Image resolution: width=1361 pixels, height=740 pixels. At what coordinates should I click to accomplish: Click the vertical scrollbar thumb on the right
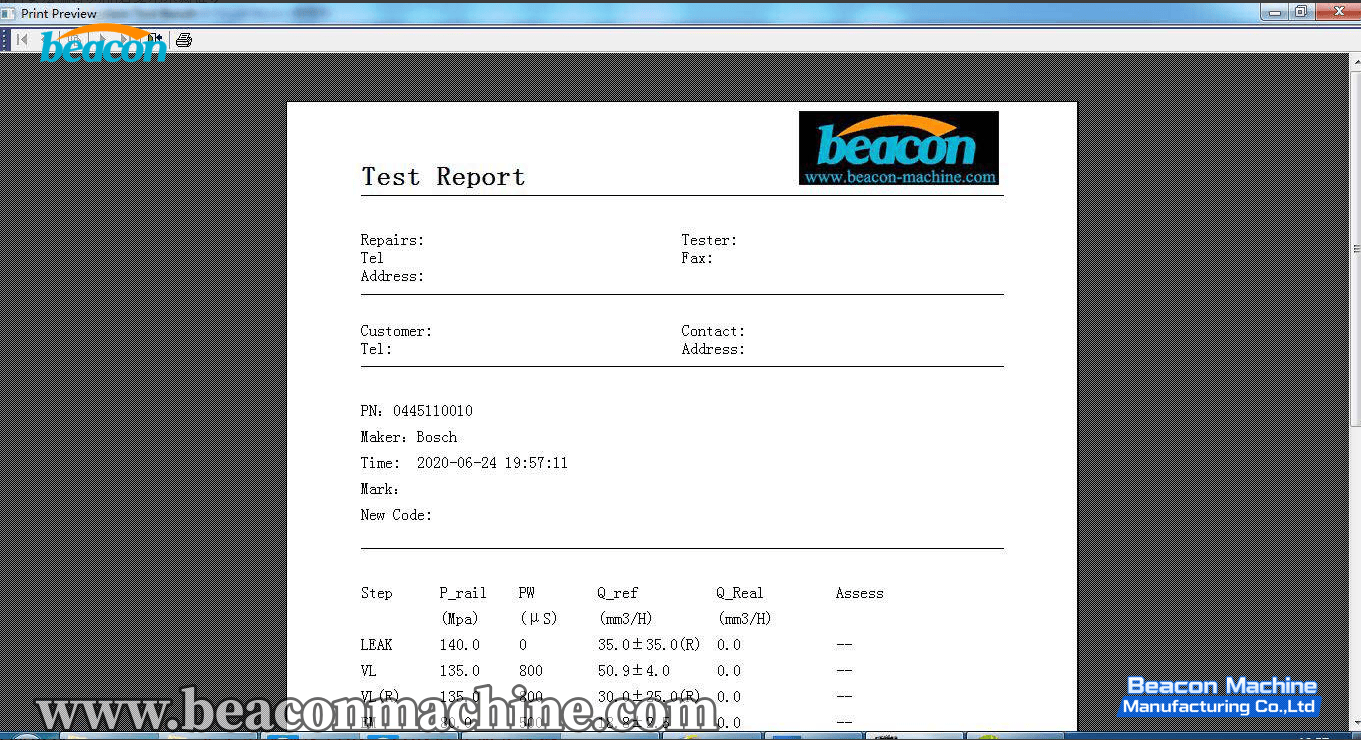point(1355,249)
